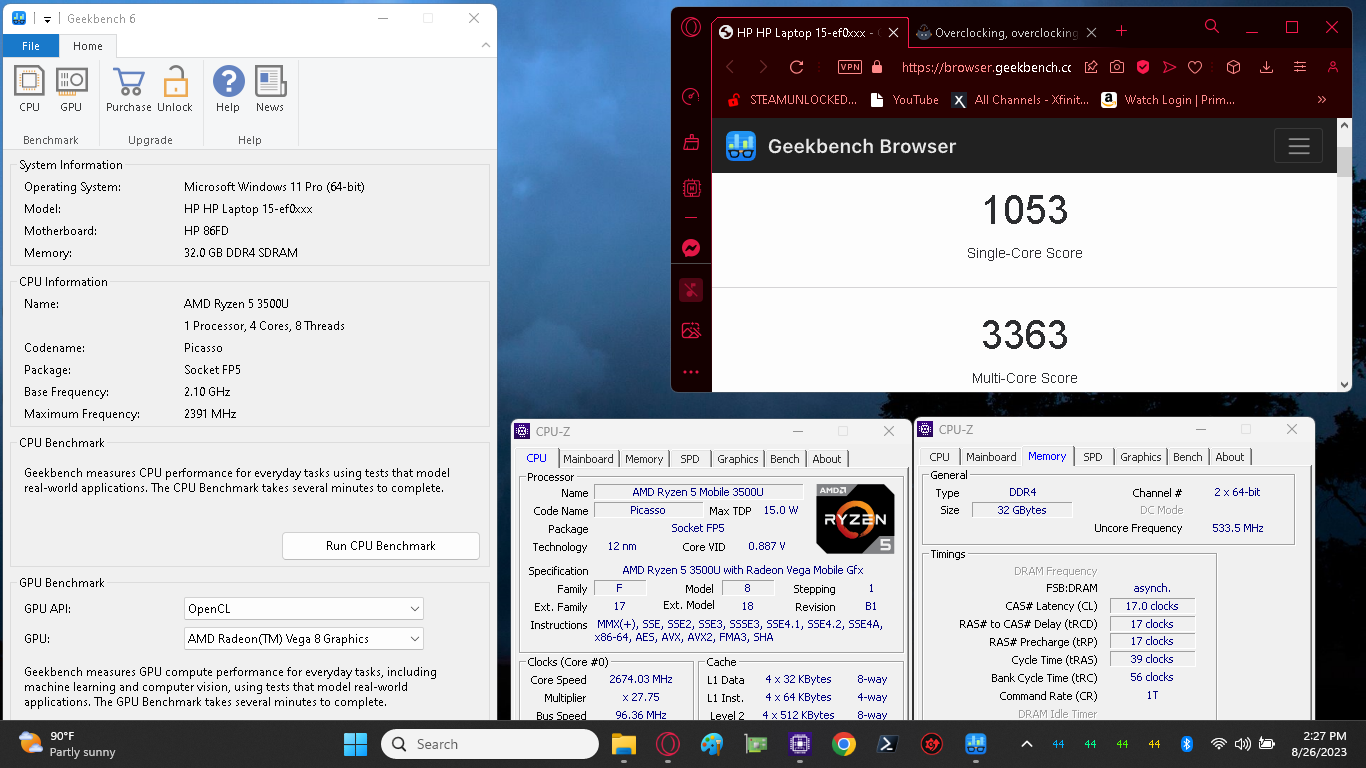Switch to the Overclocking browser tab

[x=1005, y=32]
